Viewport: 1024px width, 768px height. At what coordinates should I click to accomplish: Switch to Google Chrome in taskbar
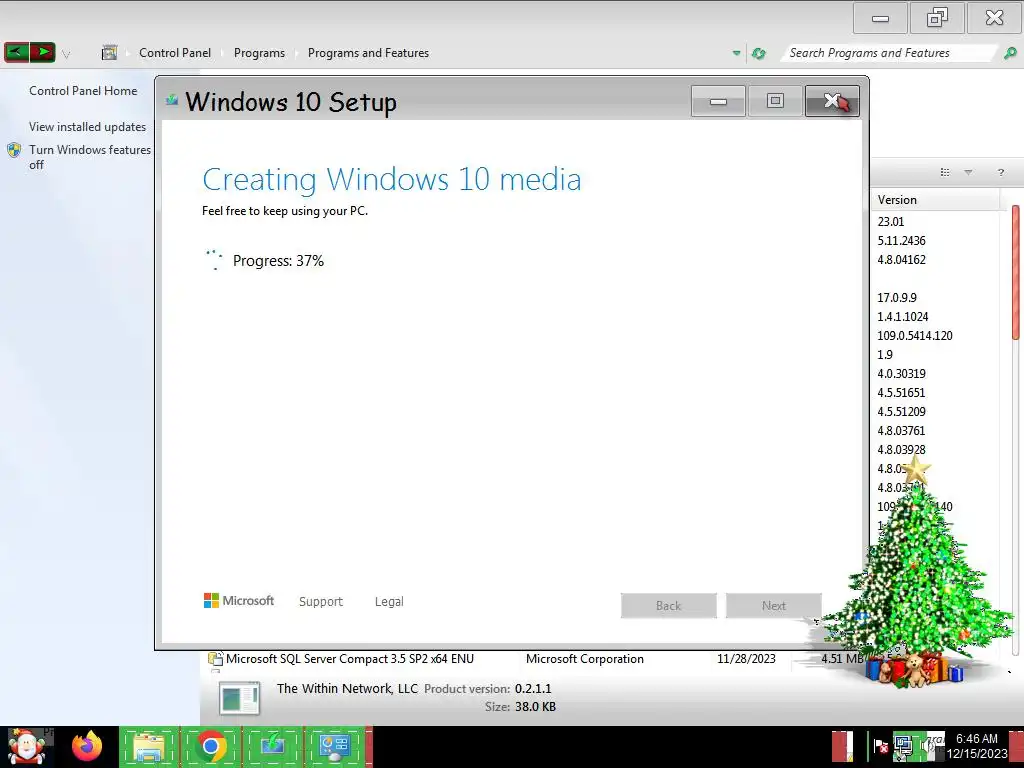(211, 746)
